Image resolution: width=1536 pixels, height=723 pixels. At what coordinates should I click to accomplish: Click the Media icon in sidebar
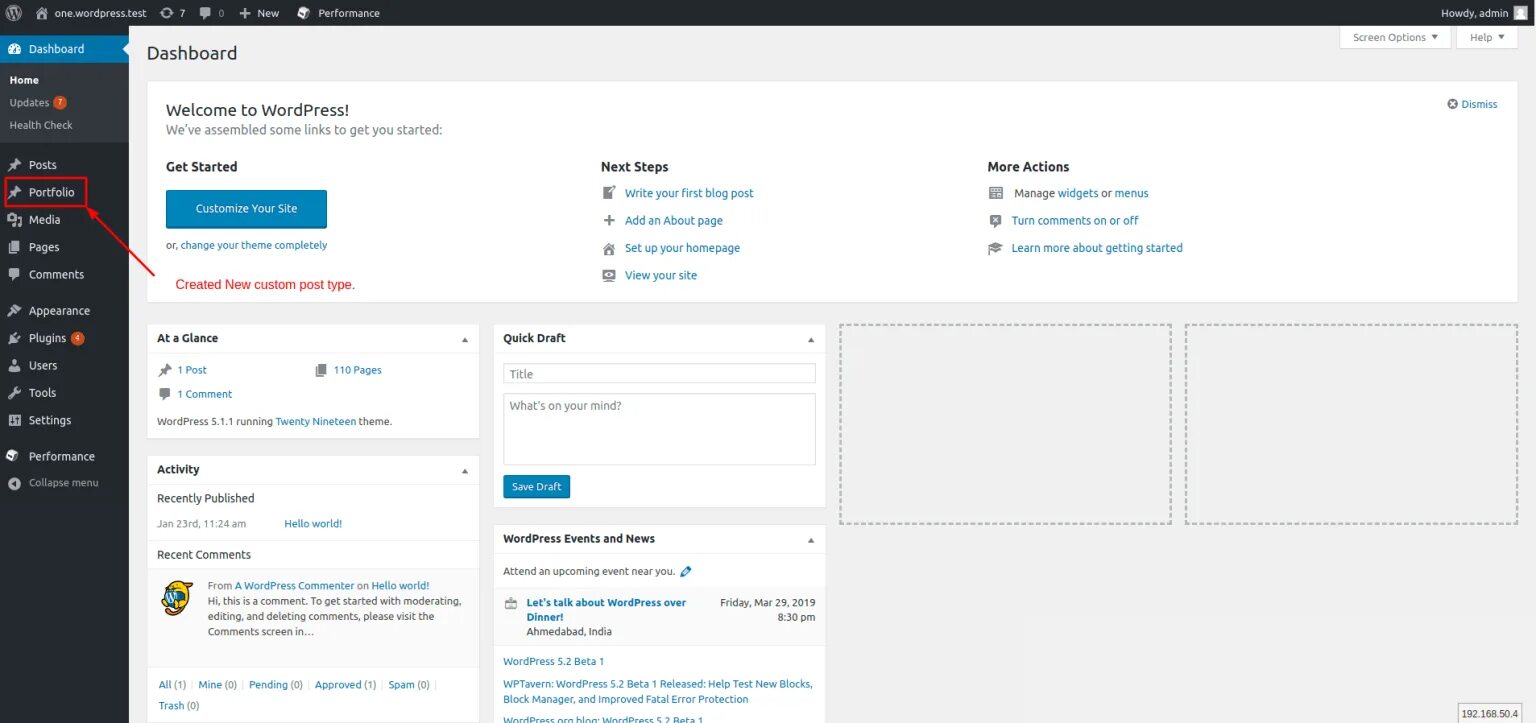[x=14, y=220]
